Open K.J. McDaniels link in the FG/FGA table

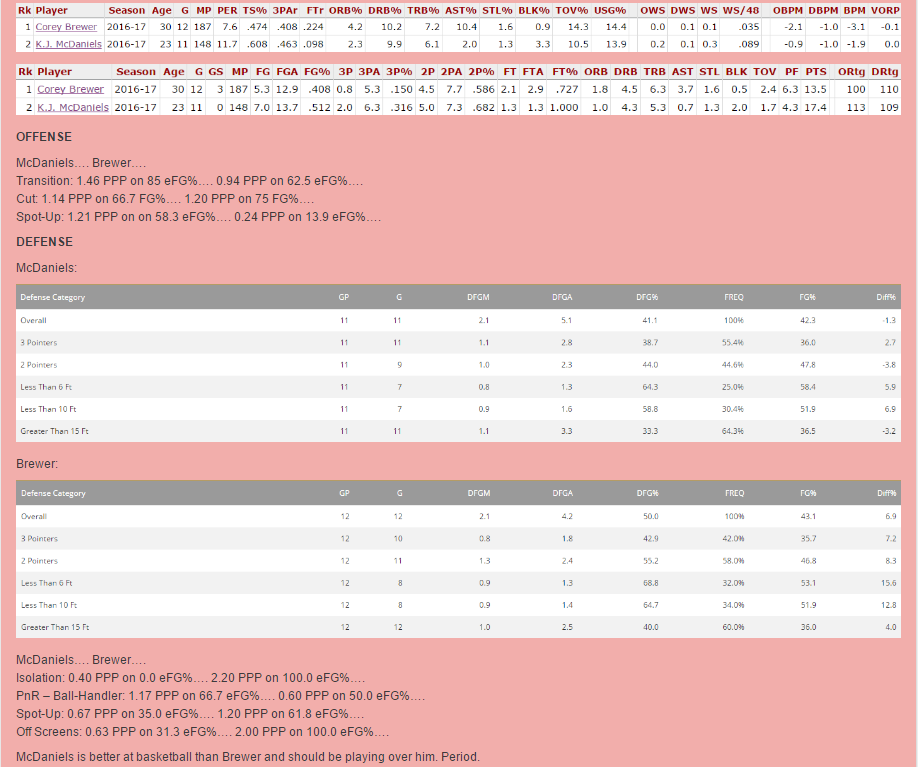(x=73, y=107)
